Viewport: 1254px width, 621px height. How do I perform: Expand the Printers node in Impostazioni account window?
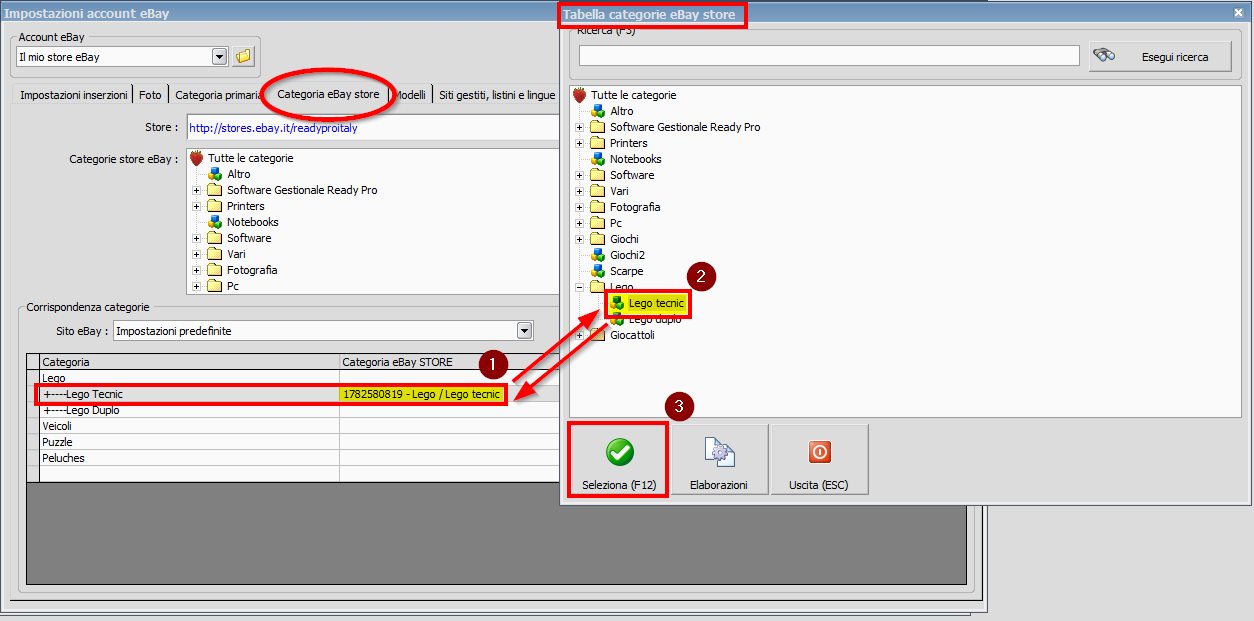click(x=197, y=206)
